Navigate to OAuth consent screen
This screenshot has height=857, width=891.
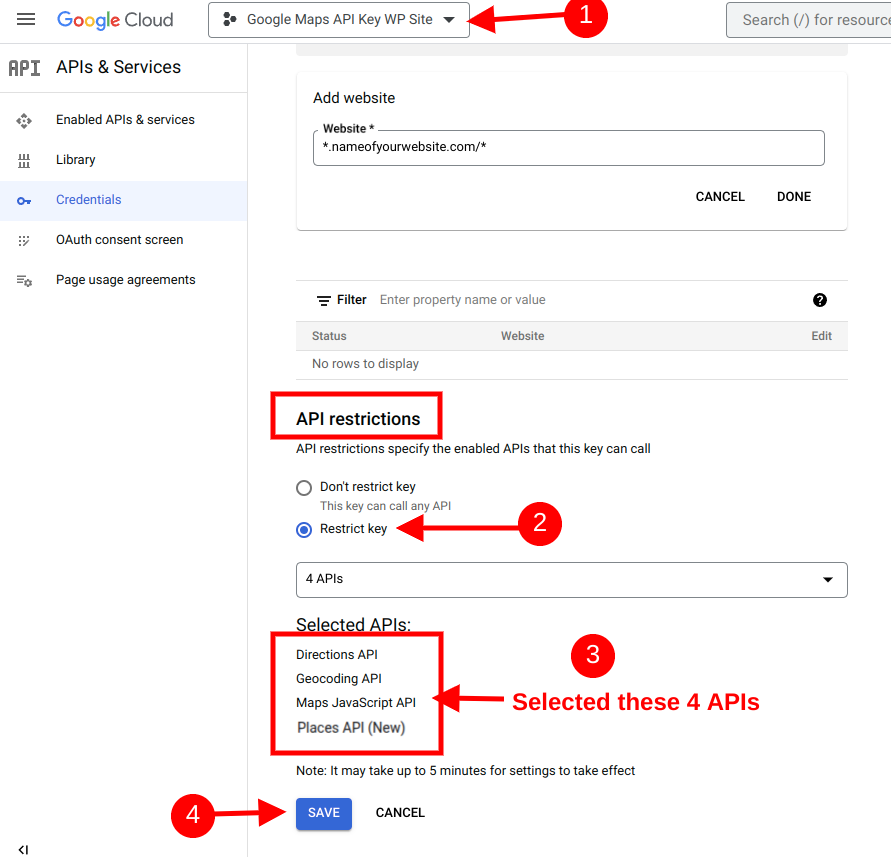118,239
